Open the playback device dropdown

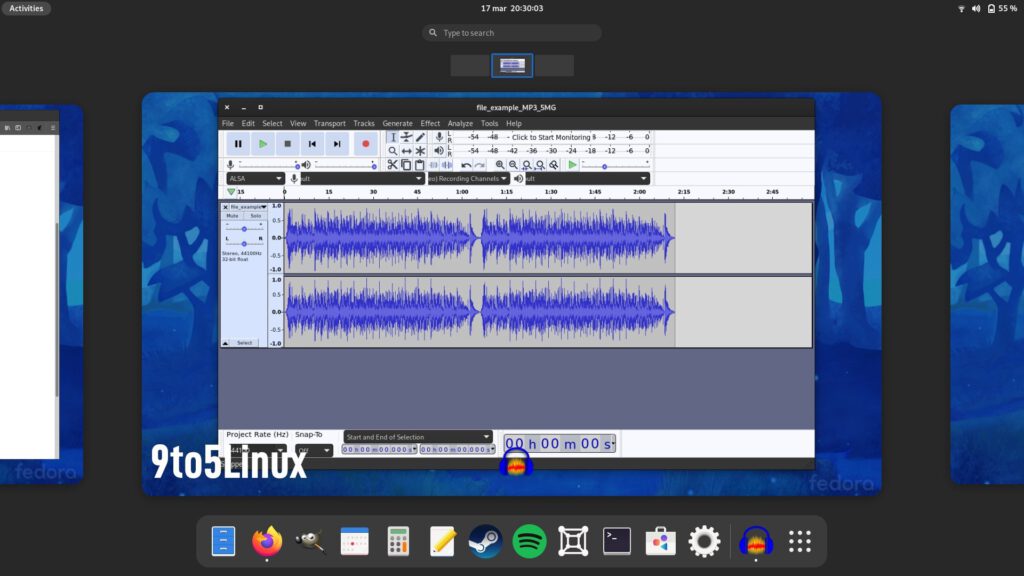587,178
